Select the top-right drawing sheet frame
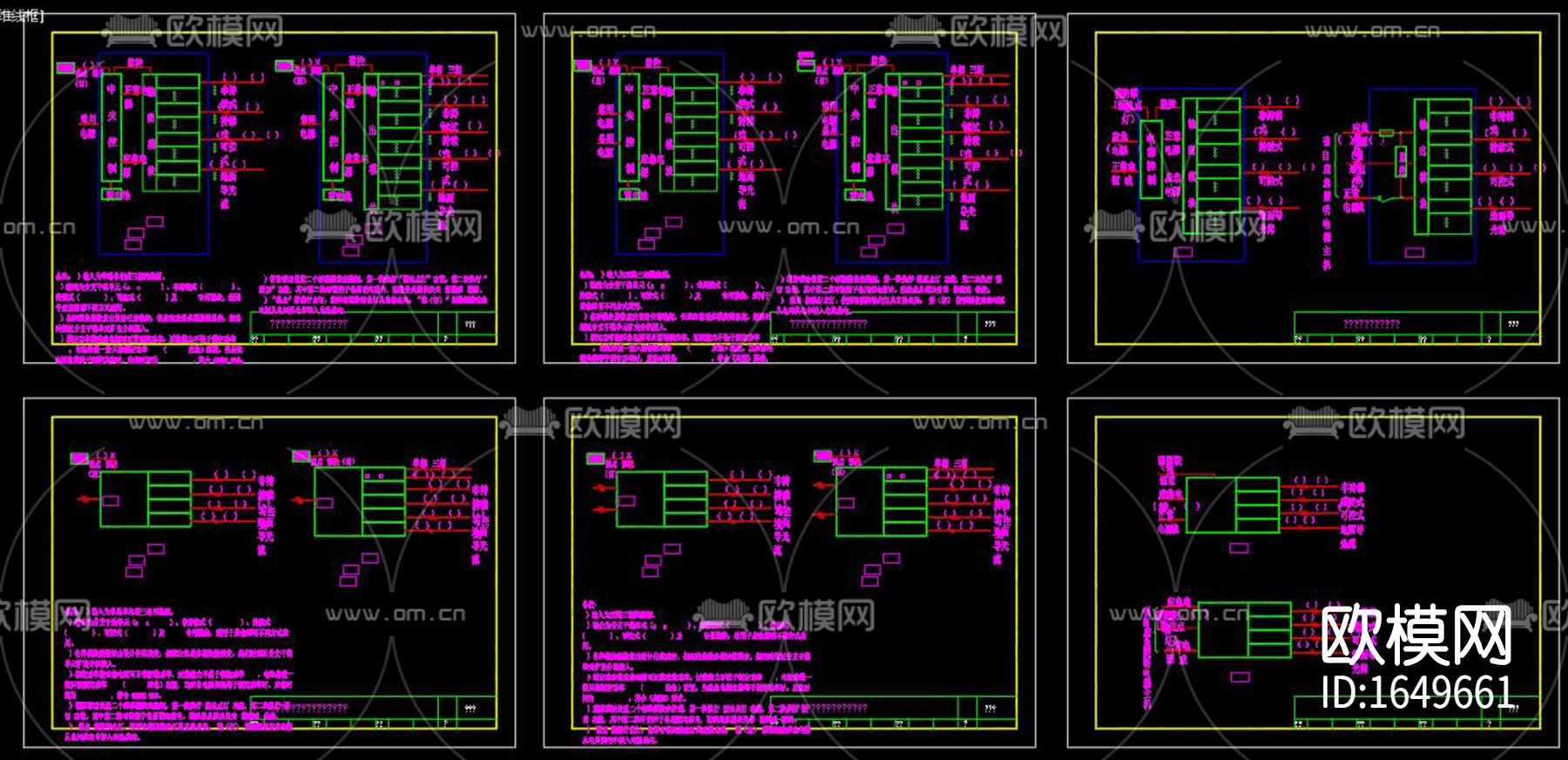The image size is (1568, 760). [x=1313, y=188]
